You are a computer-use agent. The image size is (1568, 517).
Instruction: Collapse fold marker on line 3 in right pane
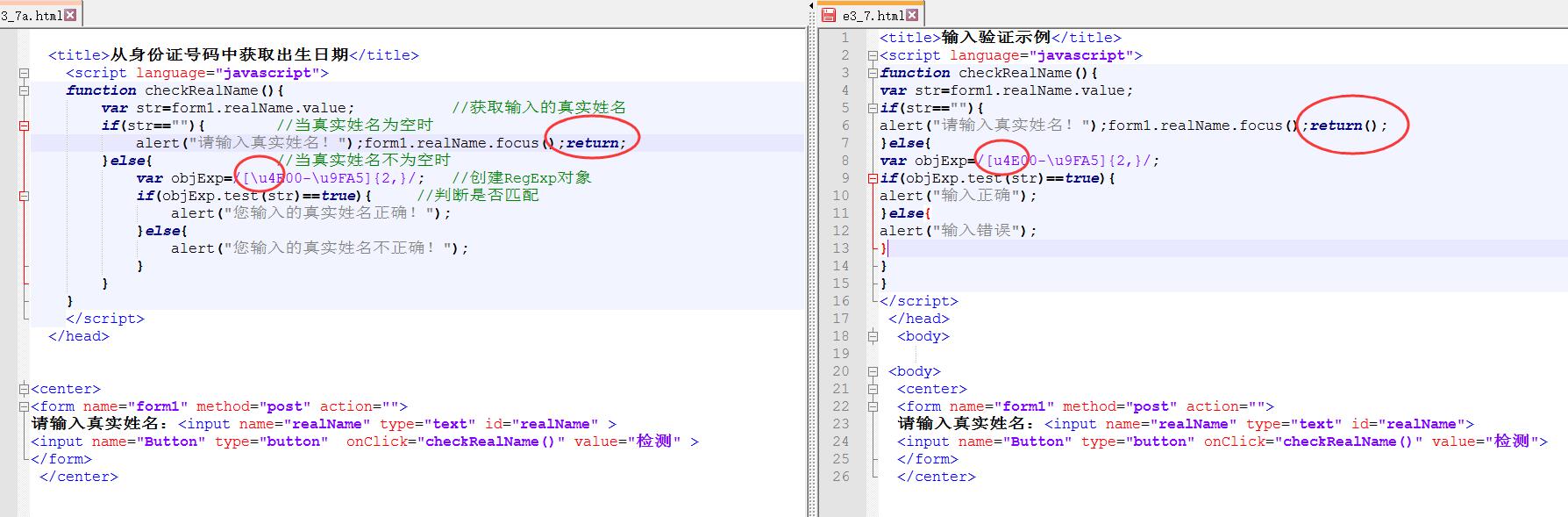[873, 73]
